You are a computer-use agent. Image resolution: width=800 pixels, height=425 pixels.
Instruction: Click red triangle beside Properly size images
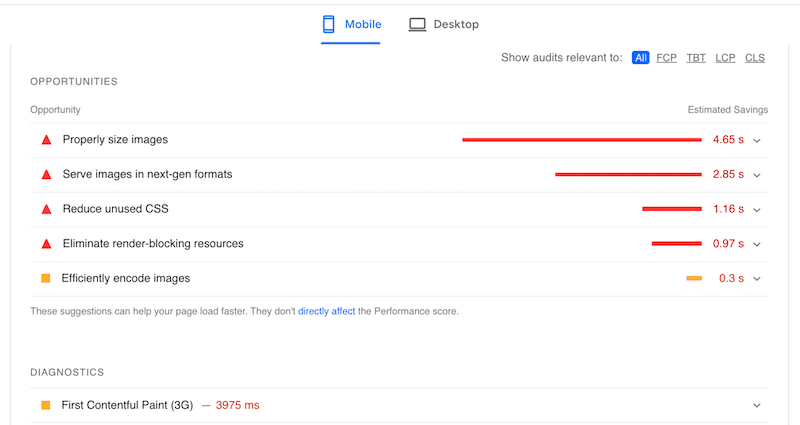click(46, 140)
